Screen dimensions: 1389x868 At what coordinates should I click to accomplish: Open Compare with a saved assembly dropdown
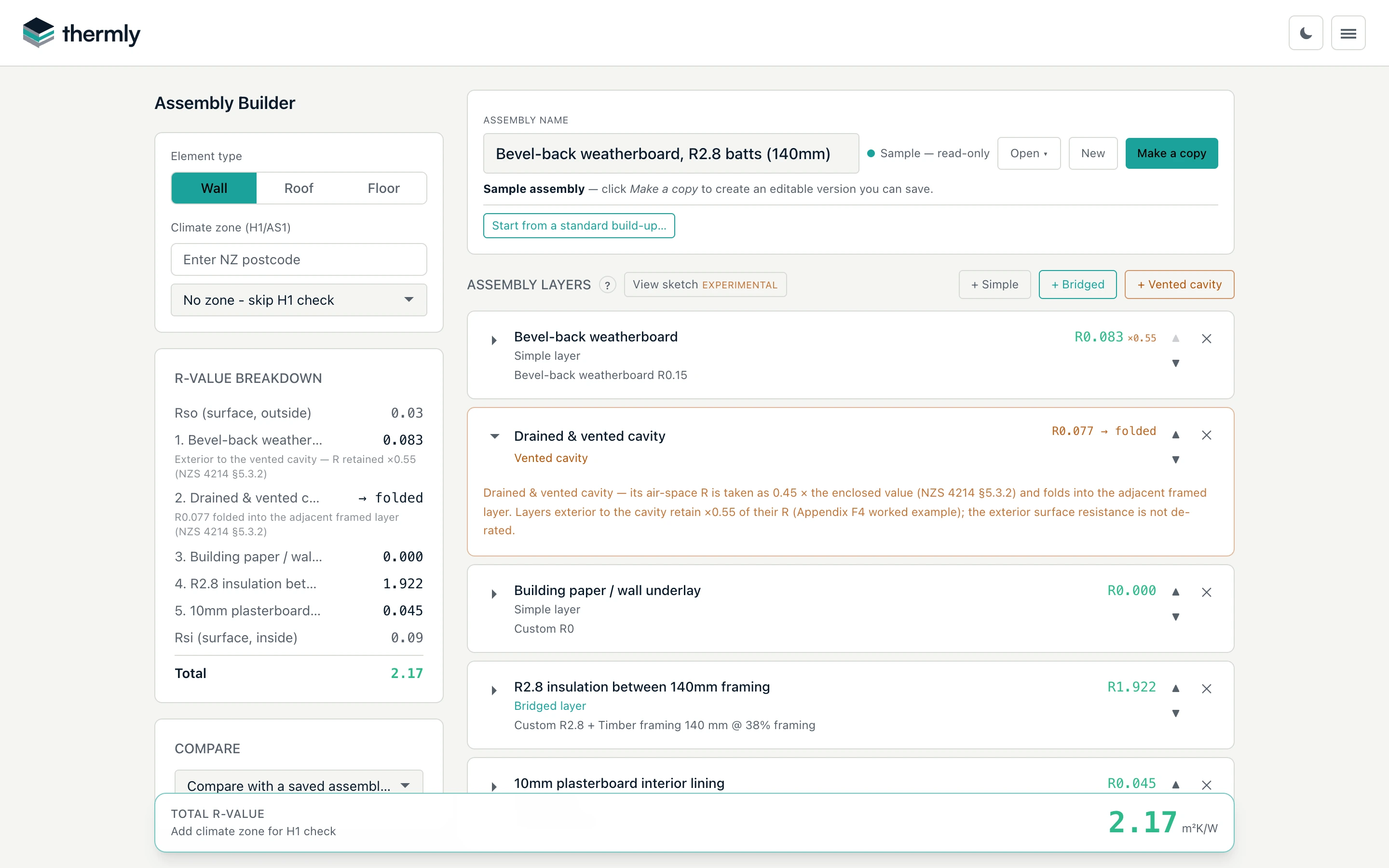(x=299, y=783)
